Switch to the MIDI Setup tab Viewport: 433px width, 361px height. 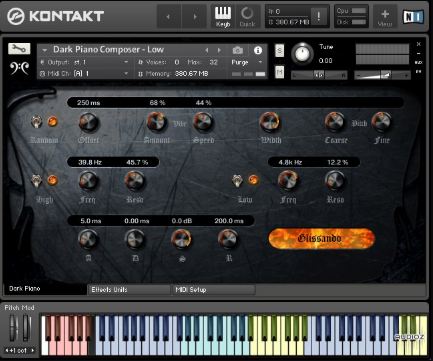(x=213, y=290)
